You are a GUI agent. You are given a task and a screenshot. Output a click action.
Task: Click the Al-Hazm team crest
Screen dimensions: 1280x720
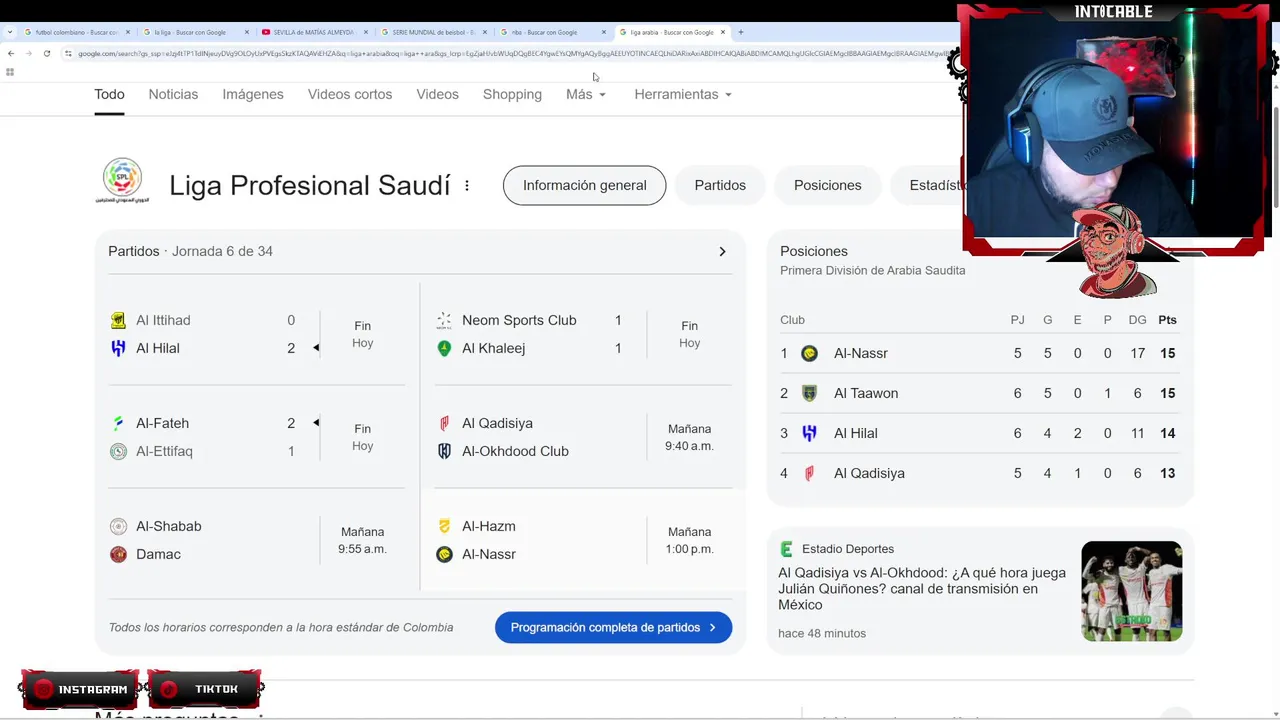[x=444, y=526]
